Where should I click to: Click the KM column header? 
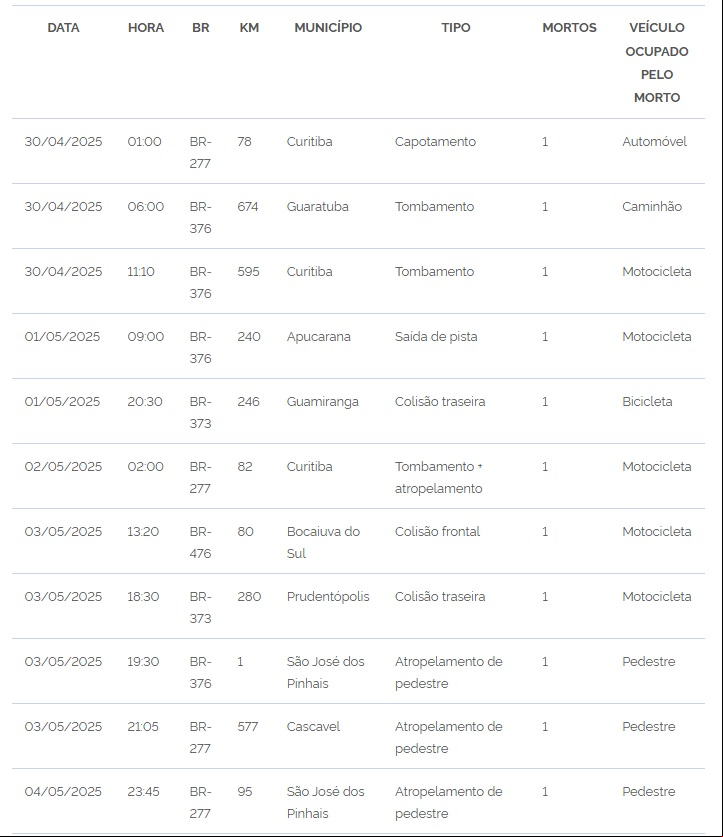(249, 28)
